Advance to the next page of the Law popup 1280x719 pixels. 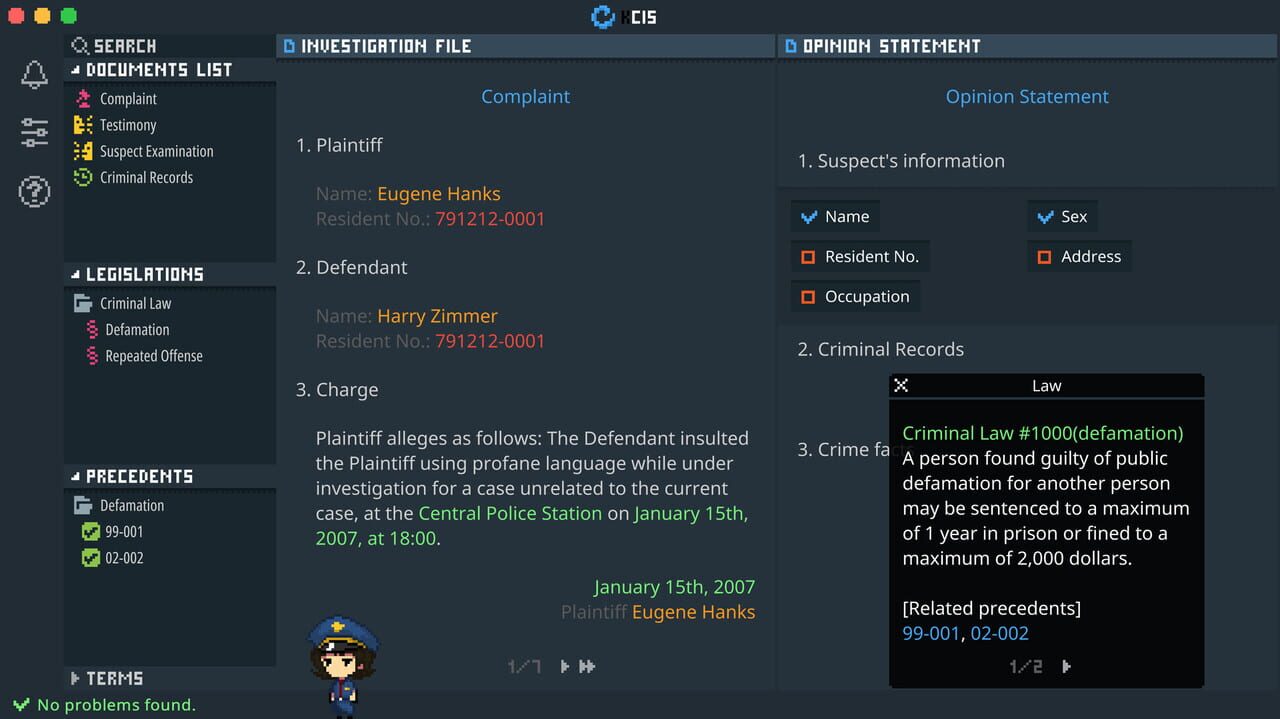point(1065,666)
